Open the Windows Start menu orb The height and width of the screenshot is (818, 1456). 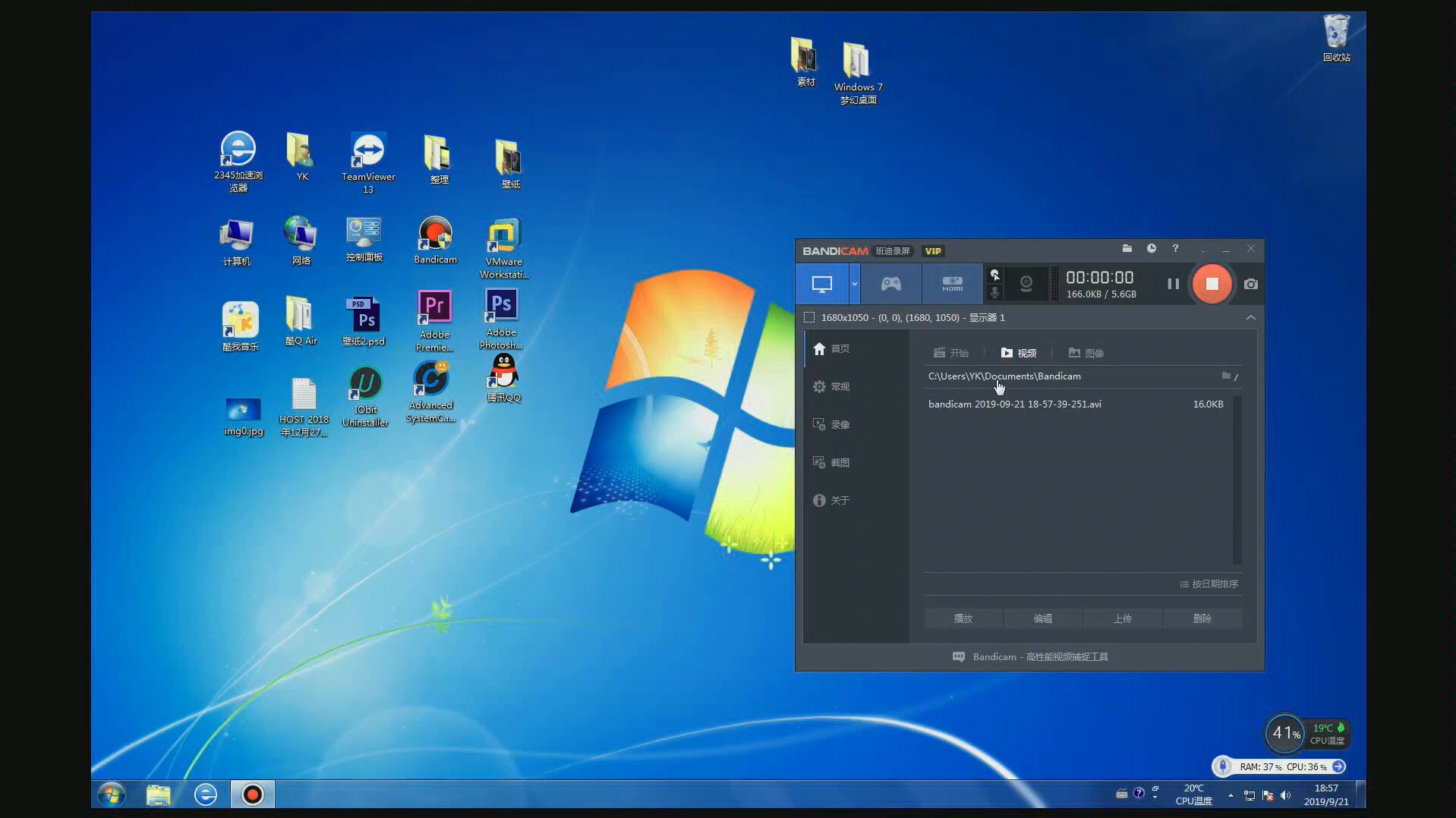[x=112, y=794]
